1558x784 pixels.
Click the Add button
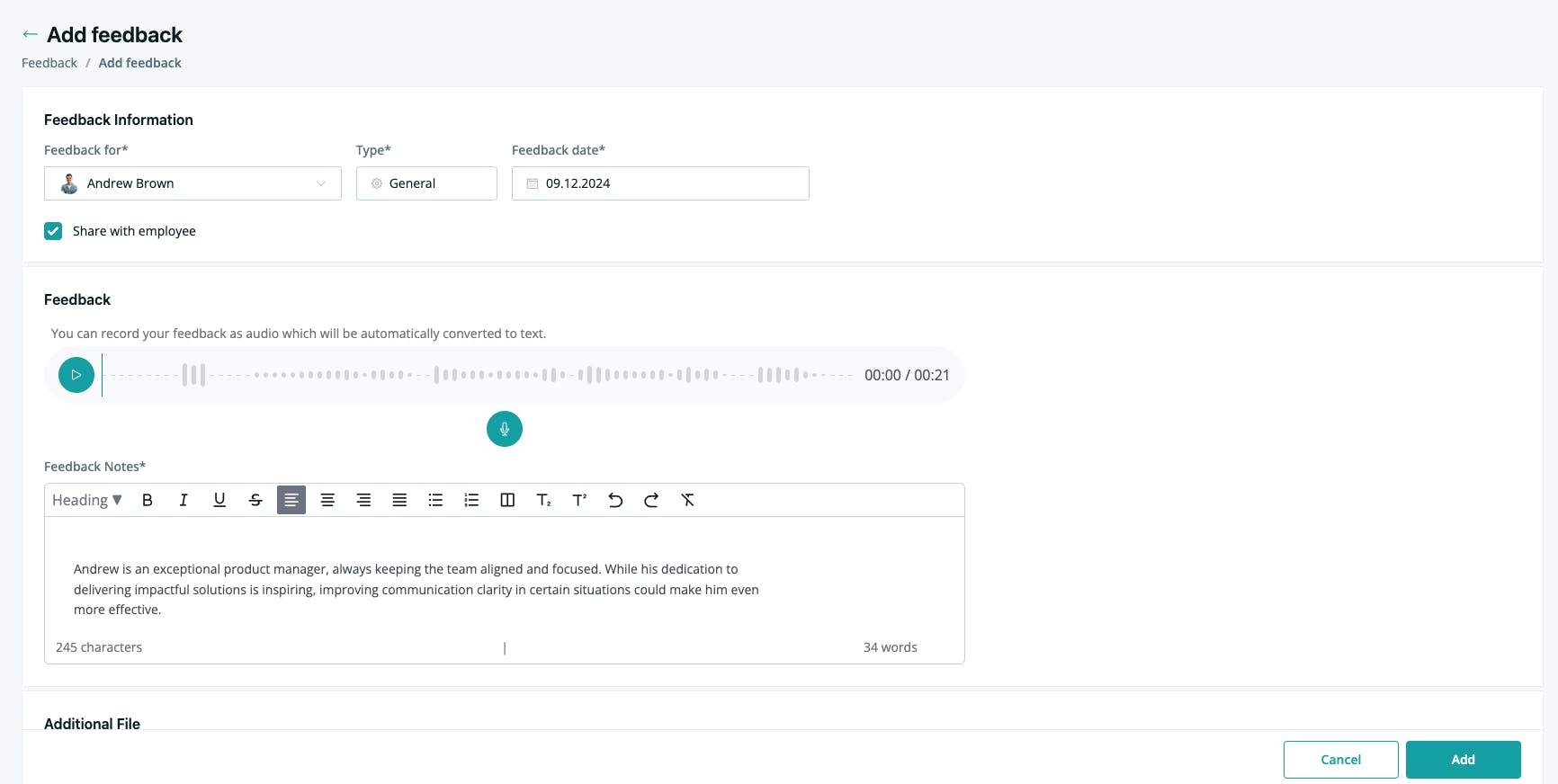[x=1464, y=760]
